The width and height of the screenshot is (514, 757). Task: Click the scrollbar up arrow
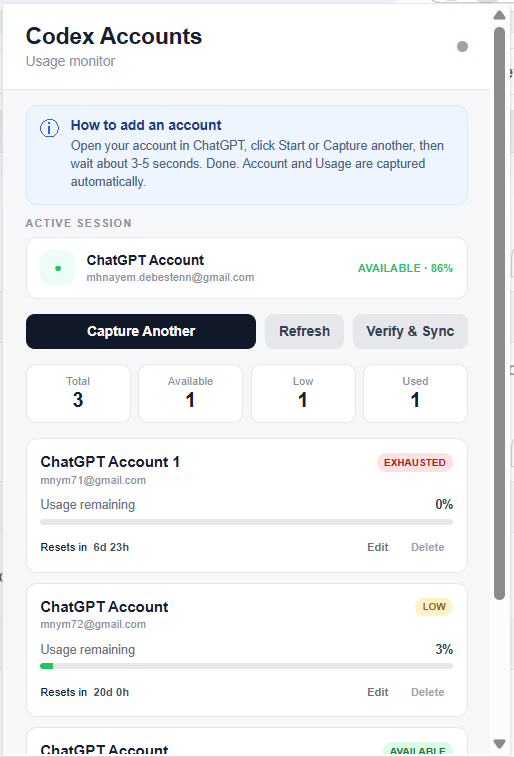pyautogui.click(x=500, y=15)
